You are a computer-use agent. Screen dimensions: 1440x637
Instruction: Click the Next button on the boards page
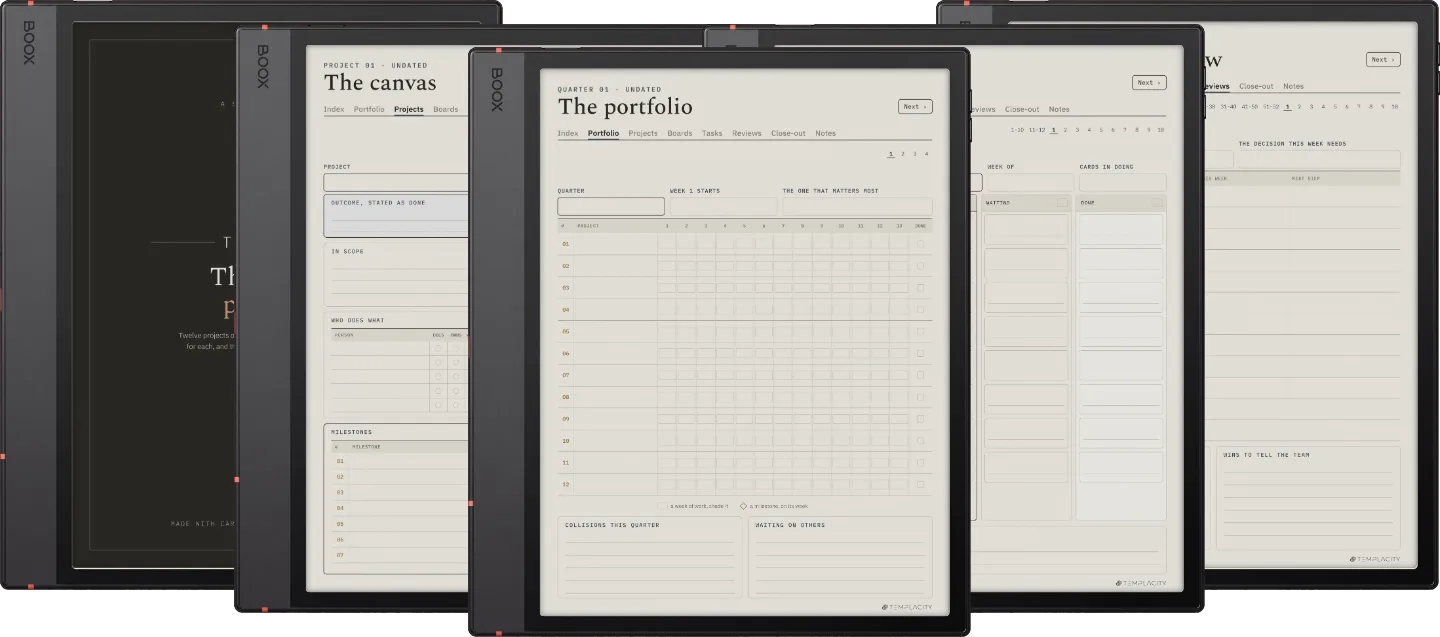(x=1149, y=83)
